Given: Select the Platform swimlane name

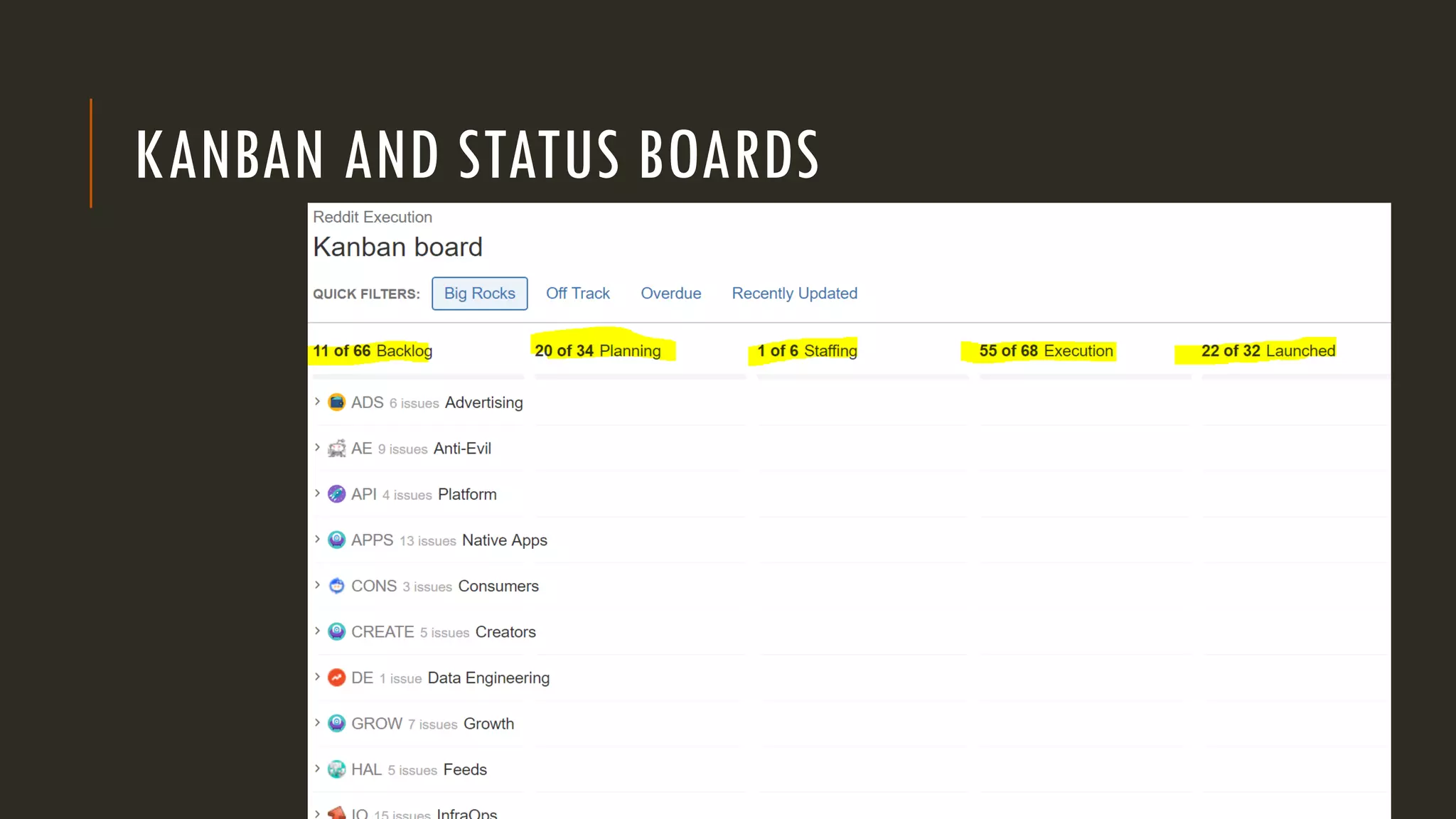Looking at the screenshot, I should point(467,494).
